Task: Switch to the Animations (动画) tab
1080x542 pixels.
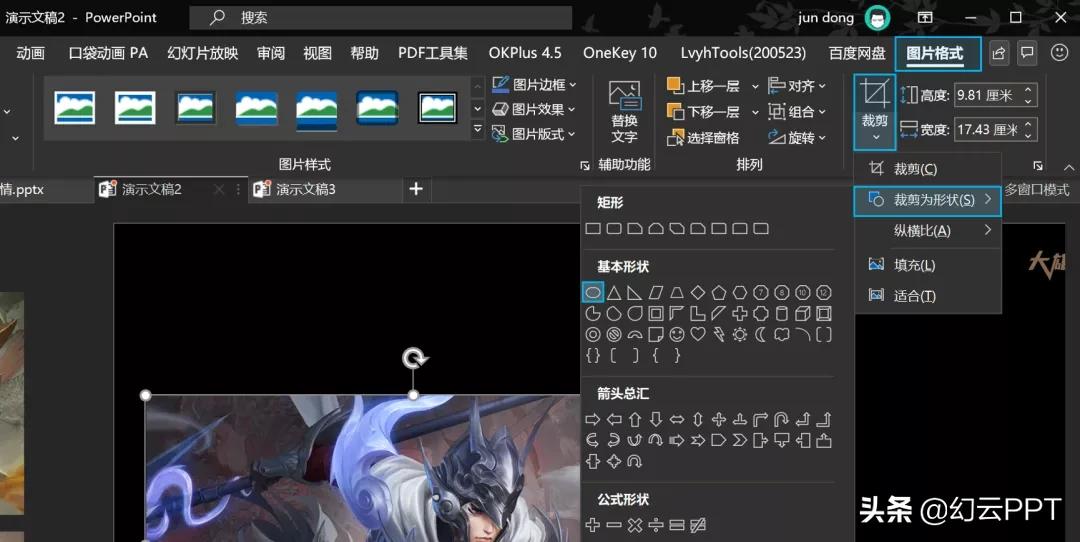Action: coord(30,53)
